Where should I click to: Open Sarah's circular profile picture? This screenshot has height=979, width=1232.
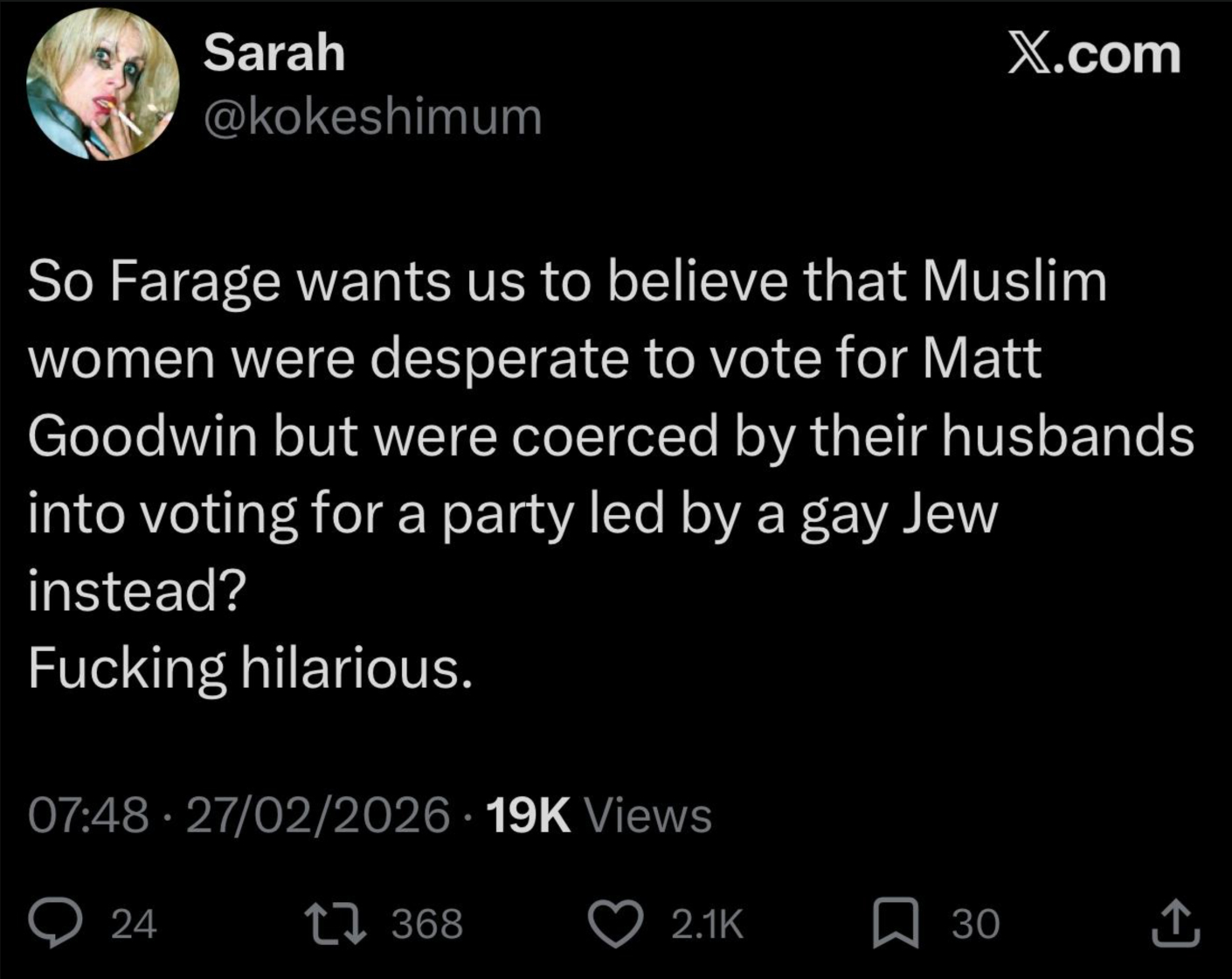coord(103,85)
